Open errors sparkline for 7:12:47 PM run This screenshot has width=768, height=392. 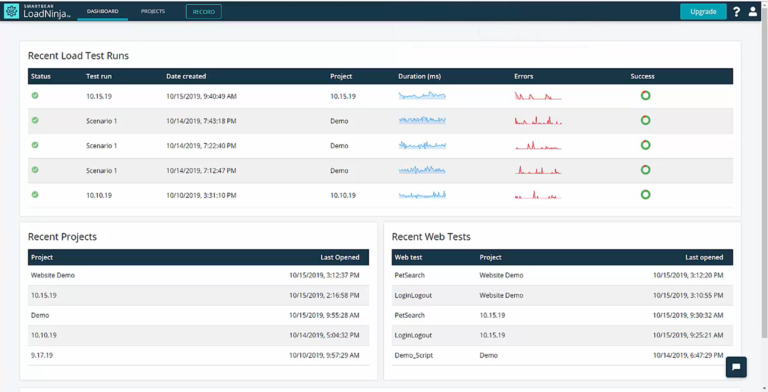[x=538, y=170]
